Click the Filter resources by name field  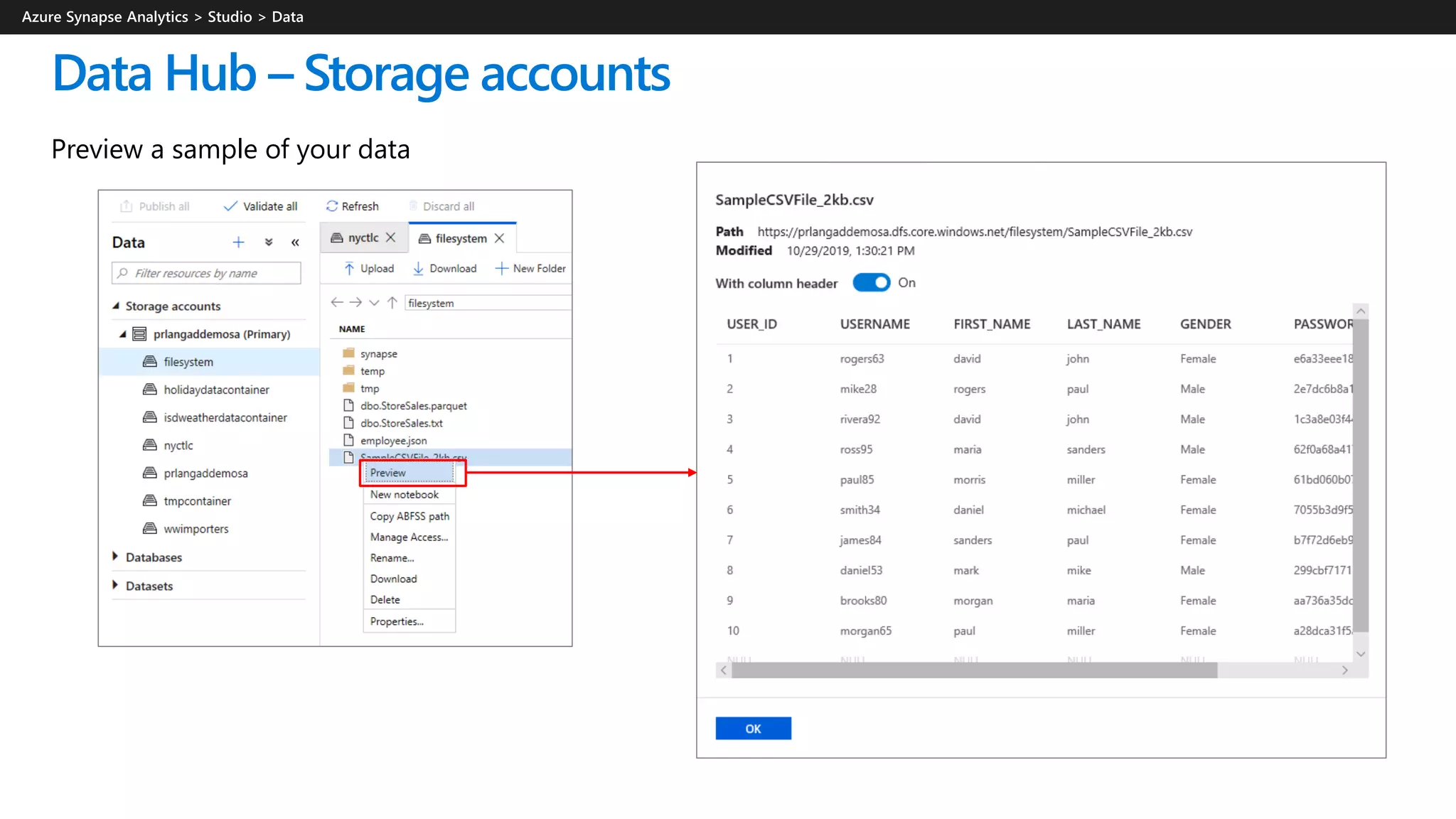pyautogui.click(x=206, y=273)
